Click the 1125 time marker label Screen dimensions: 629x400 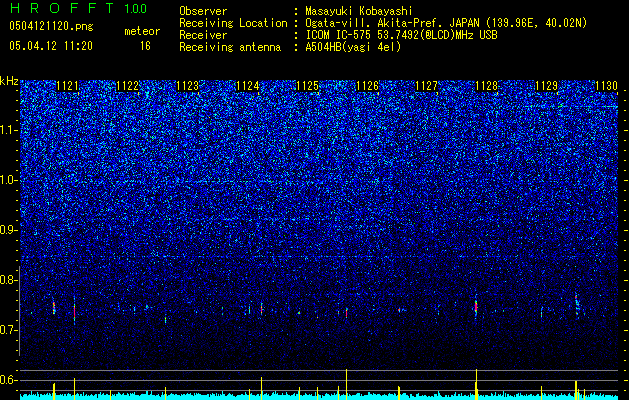point(307,86)
